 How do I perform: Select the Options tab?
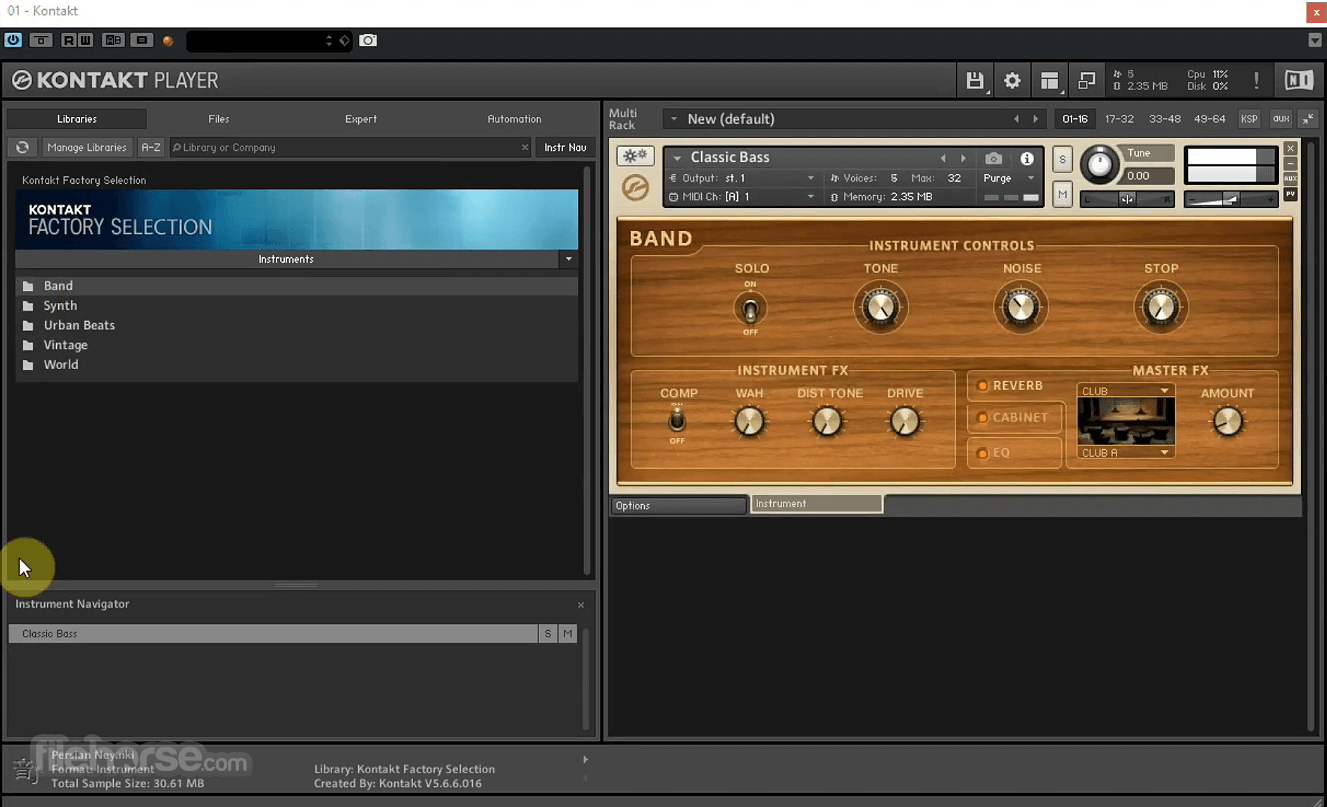679,506
